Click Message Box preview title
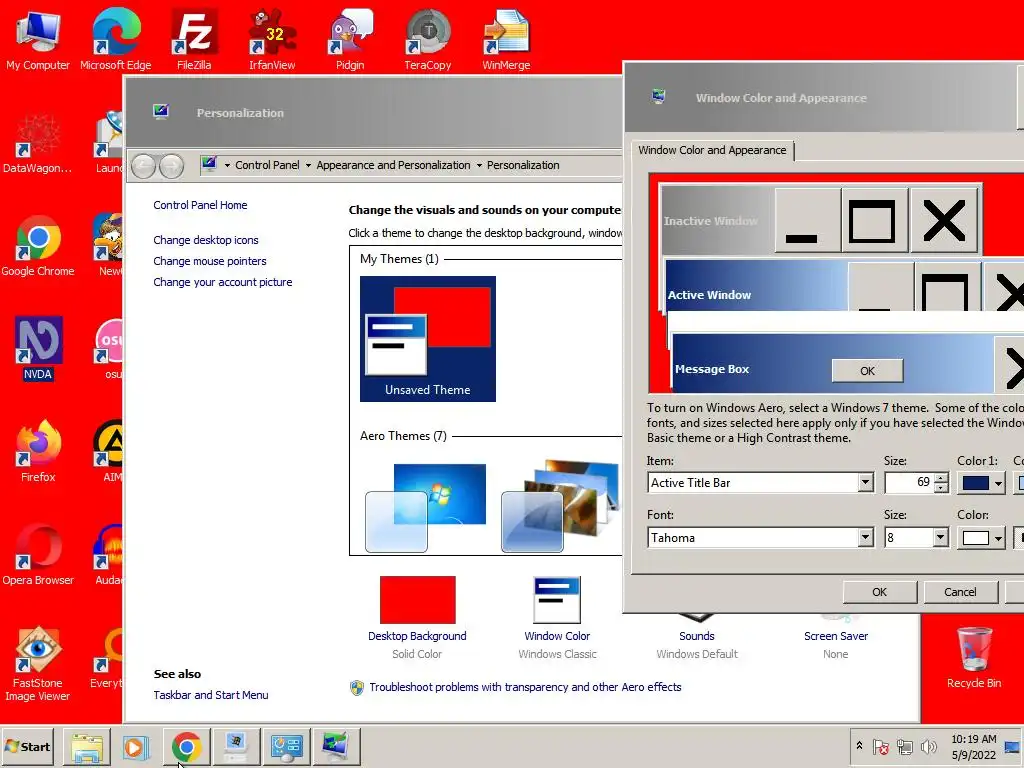 [712, 369]
